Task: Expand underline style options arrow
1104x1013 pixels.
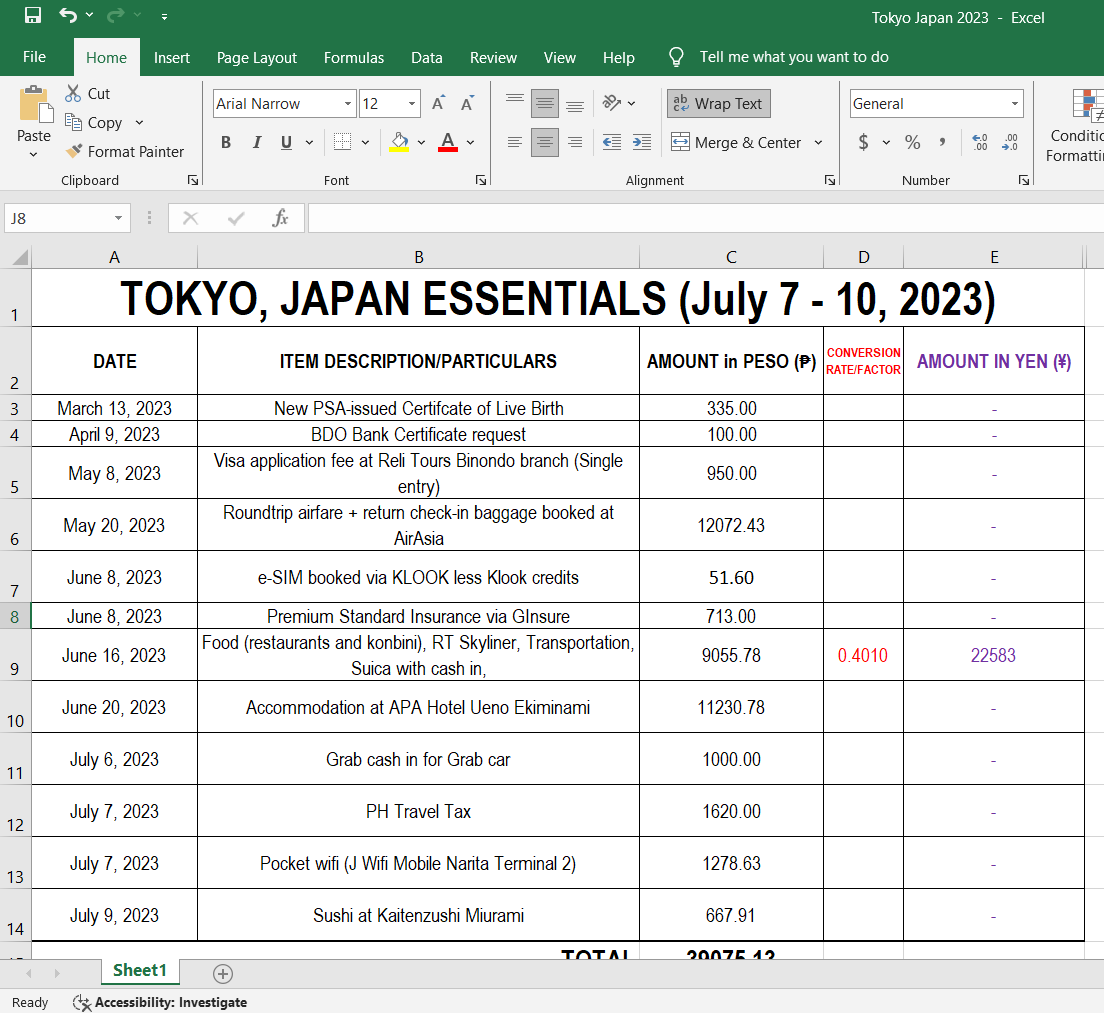Action: click(x=309, y=142)
